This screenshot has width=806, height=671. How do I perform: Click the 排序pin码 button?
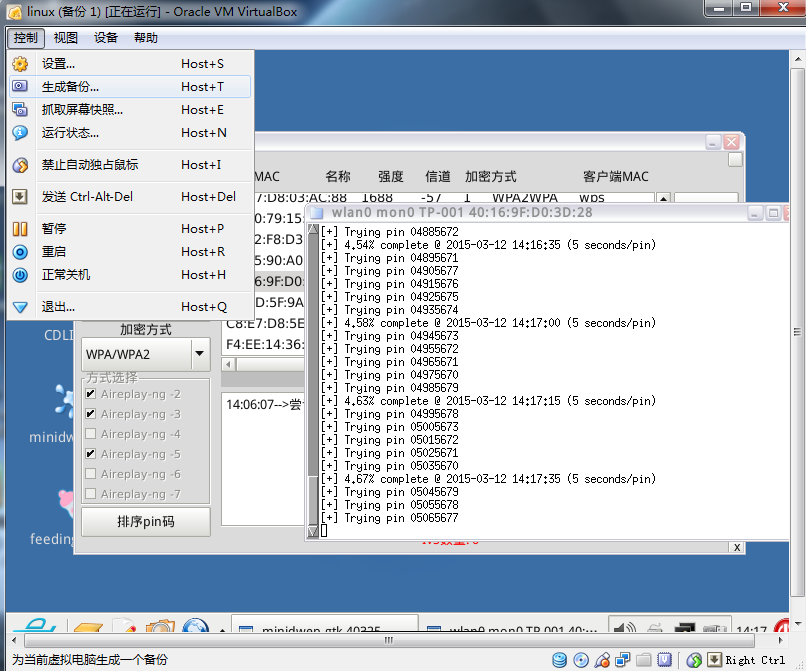click(146, 521)
